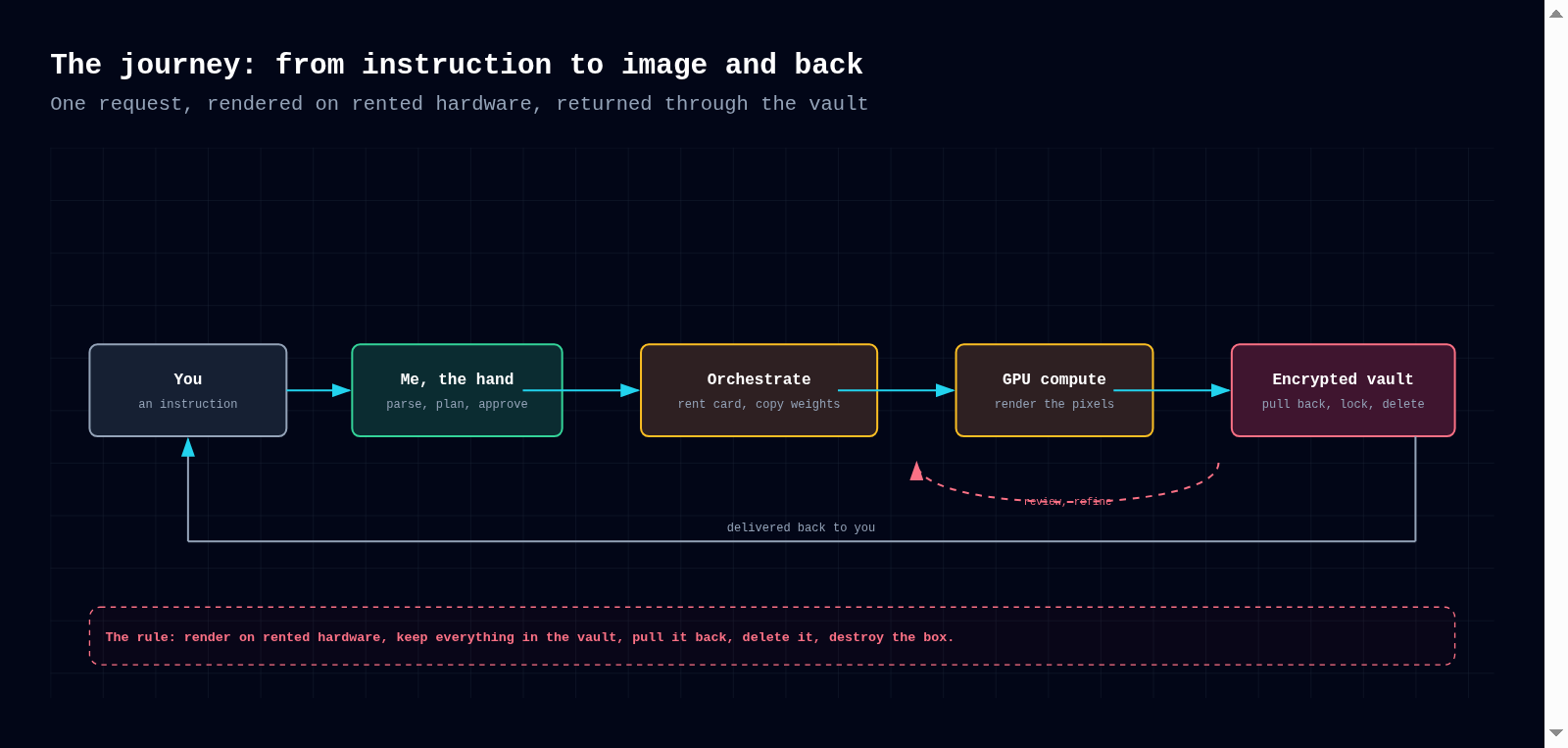
Task: Click the subtitle 'One request, rendered on rented hardware'
Action: coord(296,104)
